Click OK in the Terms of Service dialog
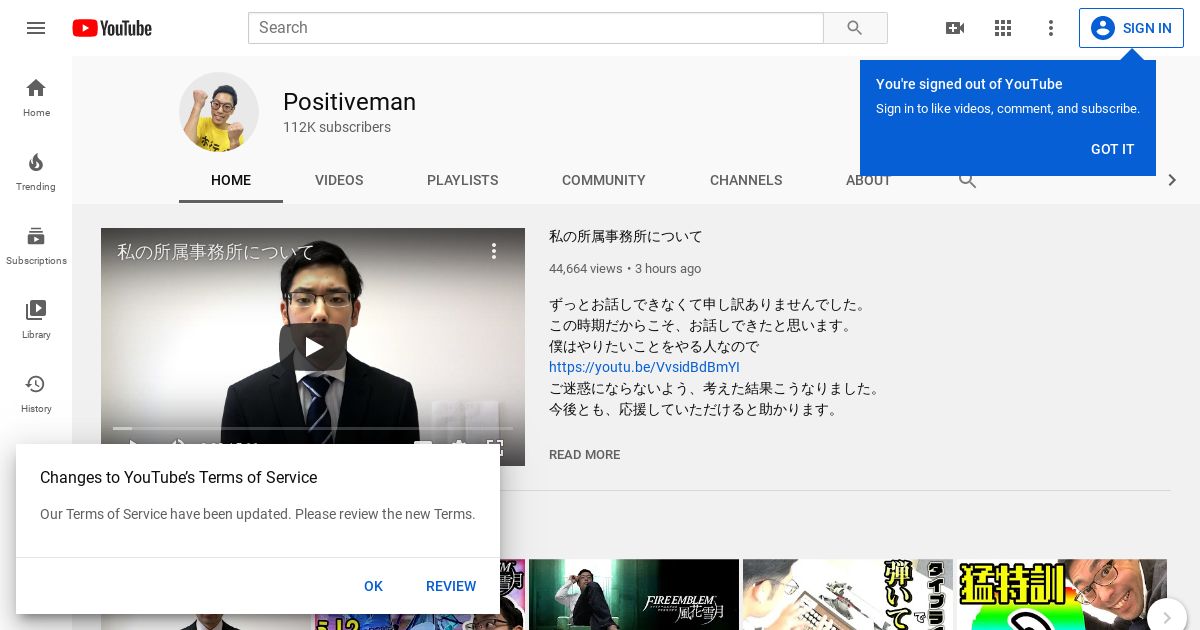 373,586
